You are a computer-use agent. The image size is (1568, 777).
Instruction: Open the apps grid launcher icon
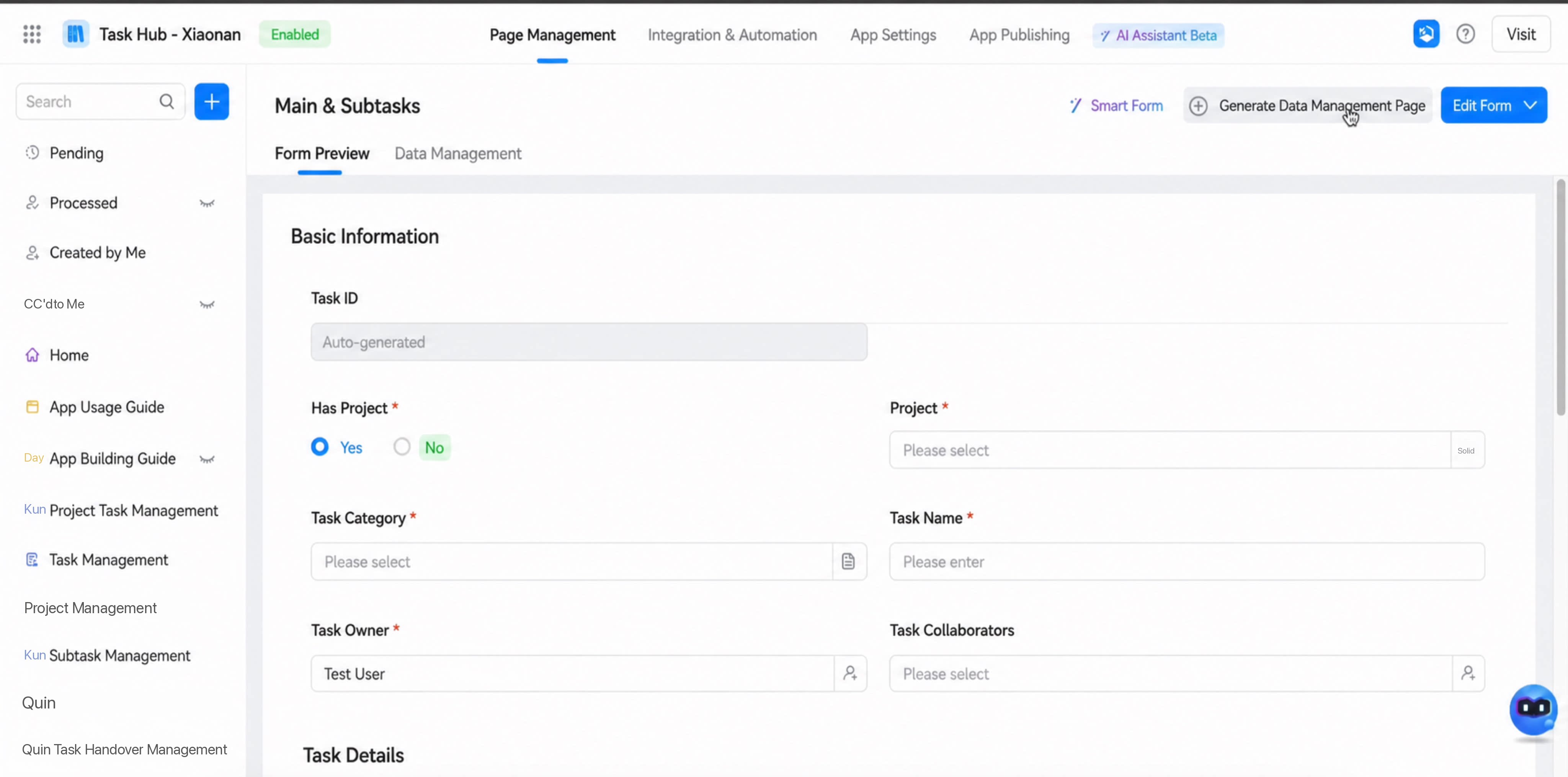(32, 34)
